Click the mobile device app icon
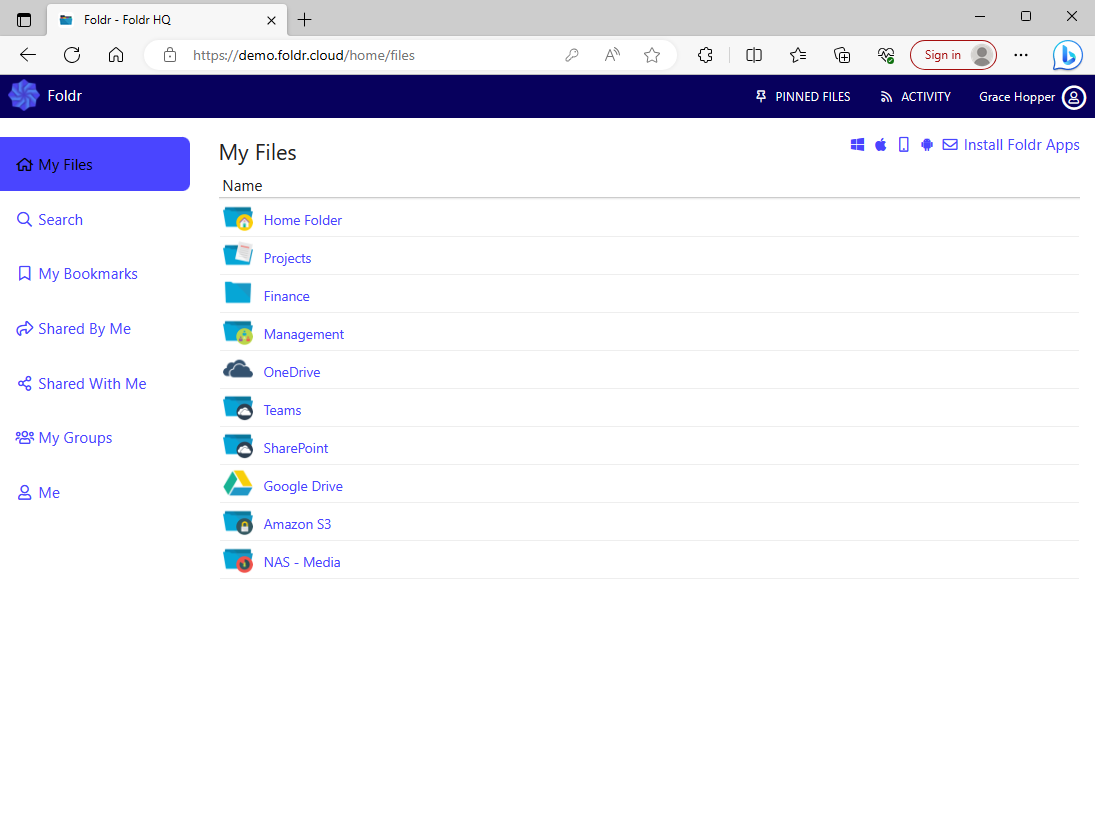 tap(904, 145)
